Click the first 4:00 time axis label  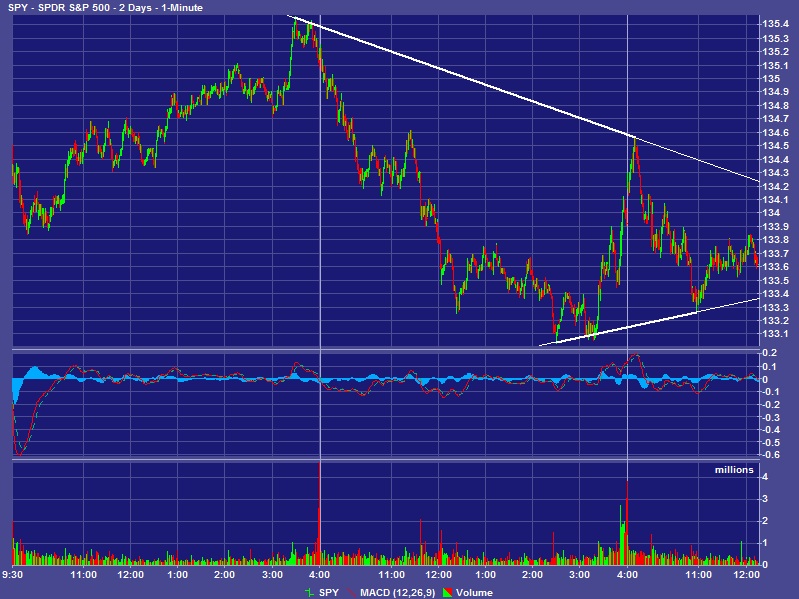coord(319,575)
